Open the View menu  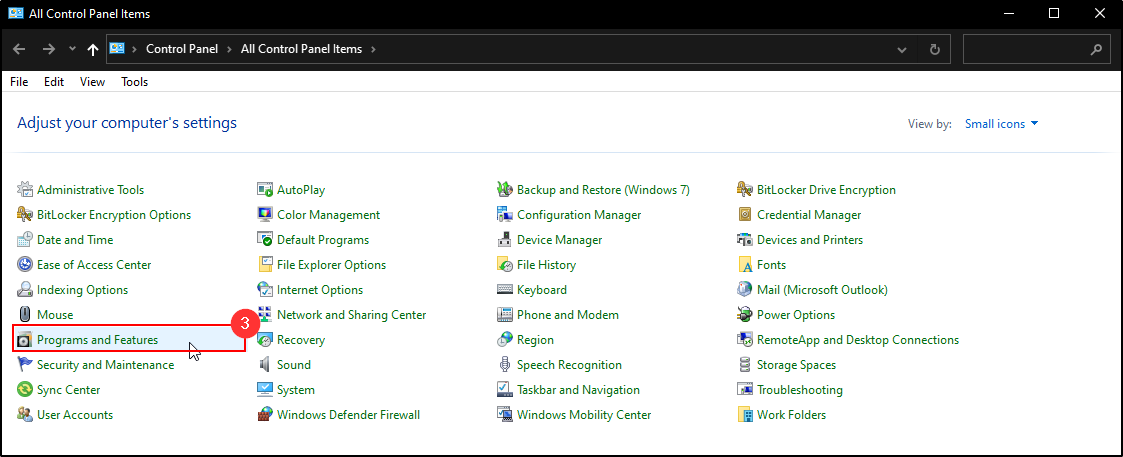coord(92,82)
